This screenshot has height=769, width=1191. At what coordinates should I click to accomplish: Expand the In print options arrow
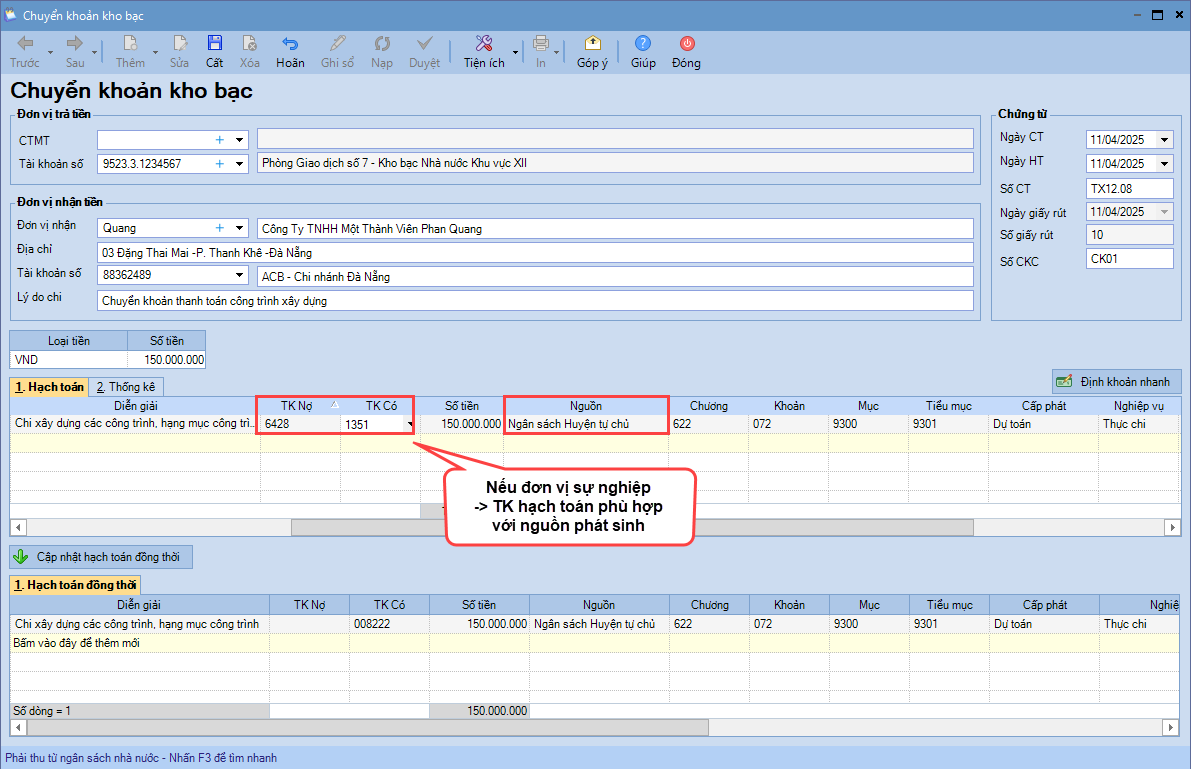tap(557, 53)
